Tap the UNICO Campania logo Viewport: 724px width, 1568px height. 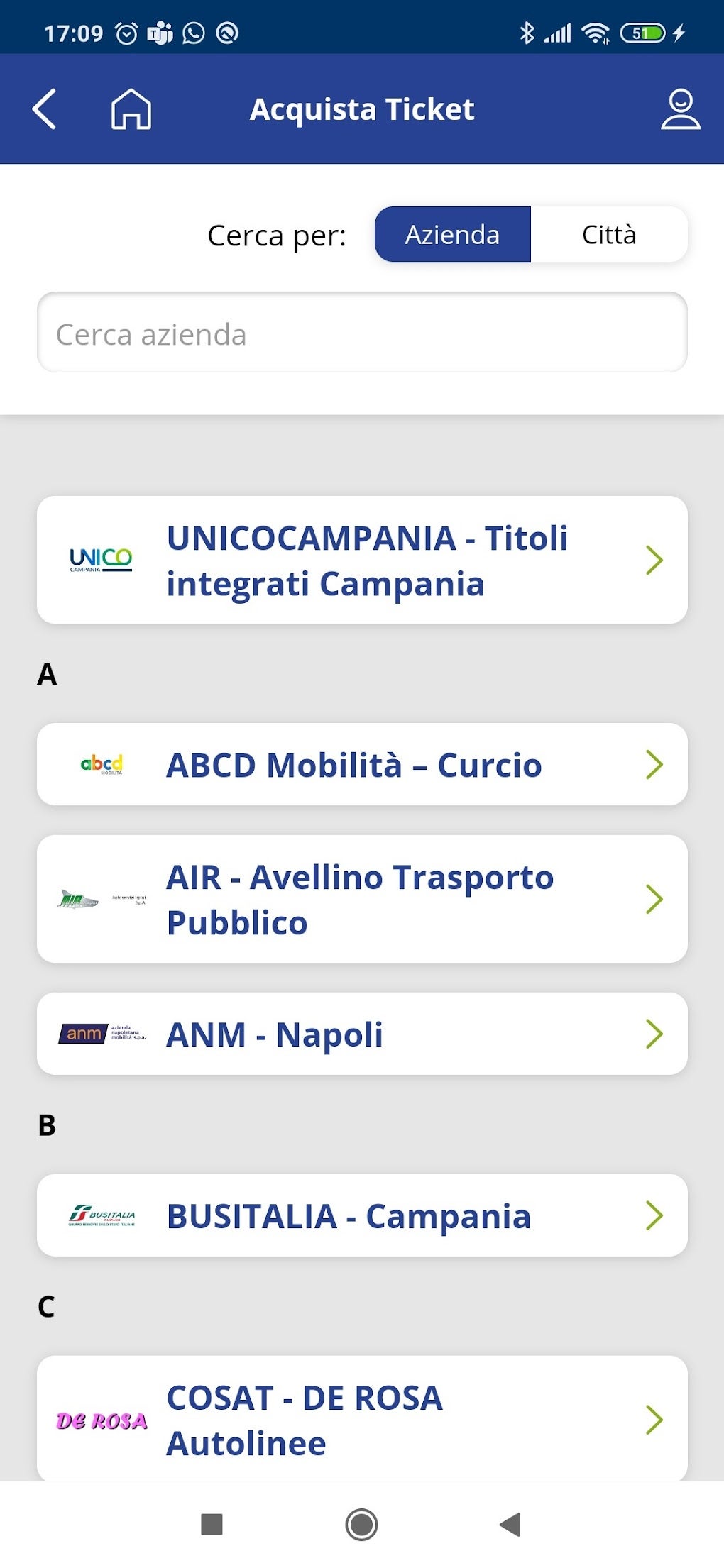pos(101,560)
